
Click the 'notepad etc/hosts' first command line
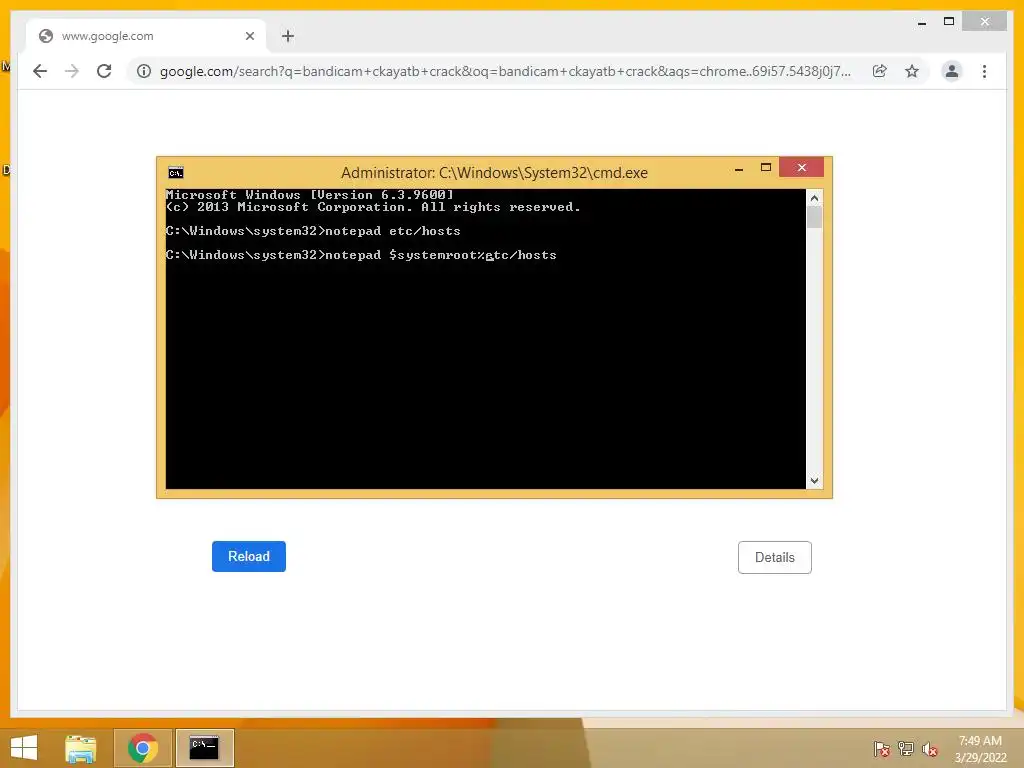(x=313, y=231)
